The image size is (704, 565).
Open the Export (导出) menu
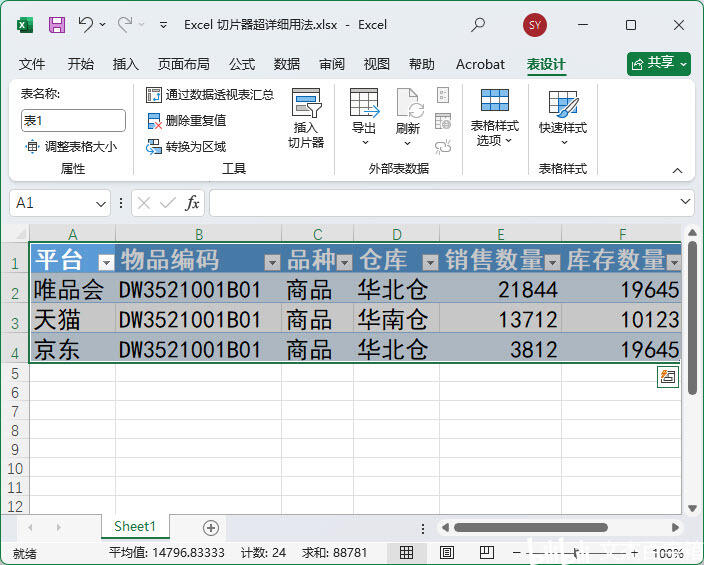click(x=364, y=118)
